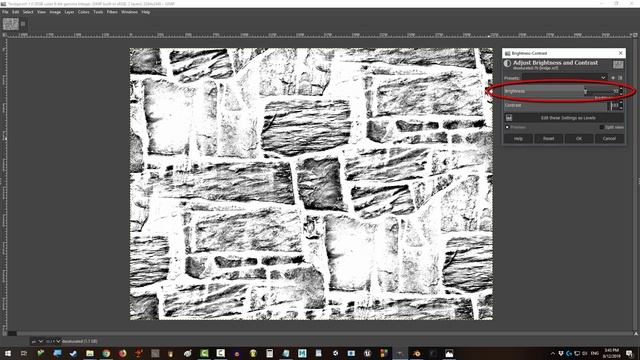
Task: Increase Brightness value with up arrow
Action: pos(621,89)
